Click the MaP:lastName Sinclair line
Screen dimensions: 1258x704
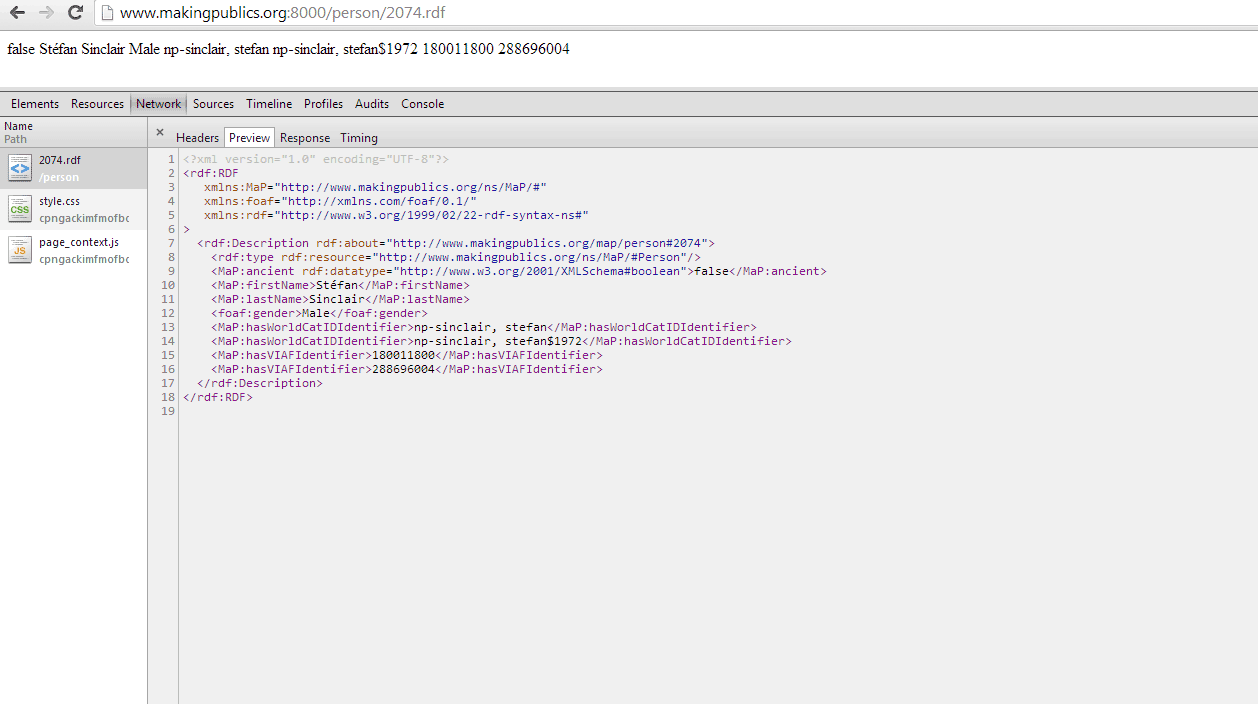coord(340,299)
